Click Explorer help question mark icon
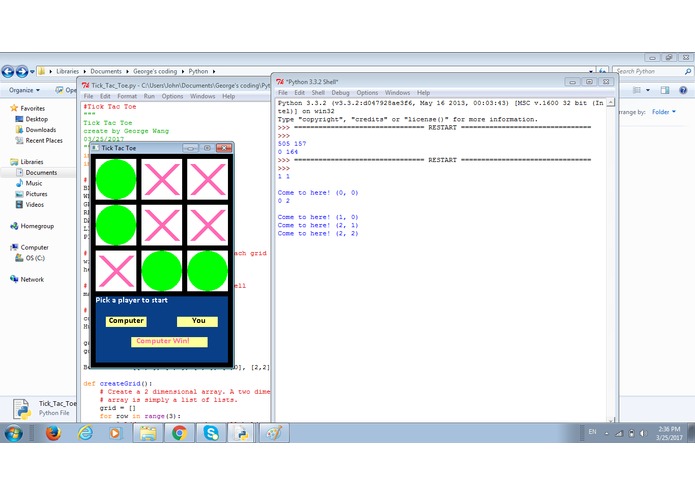The image size is (695, 494). (x=683, y=90)
